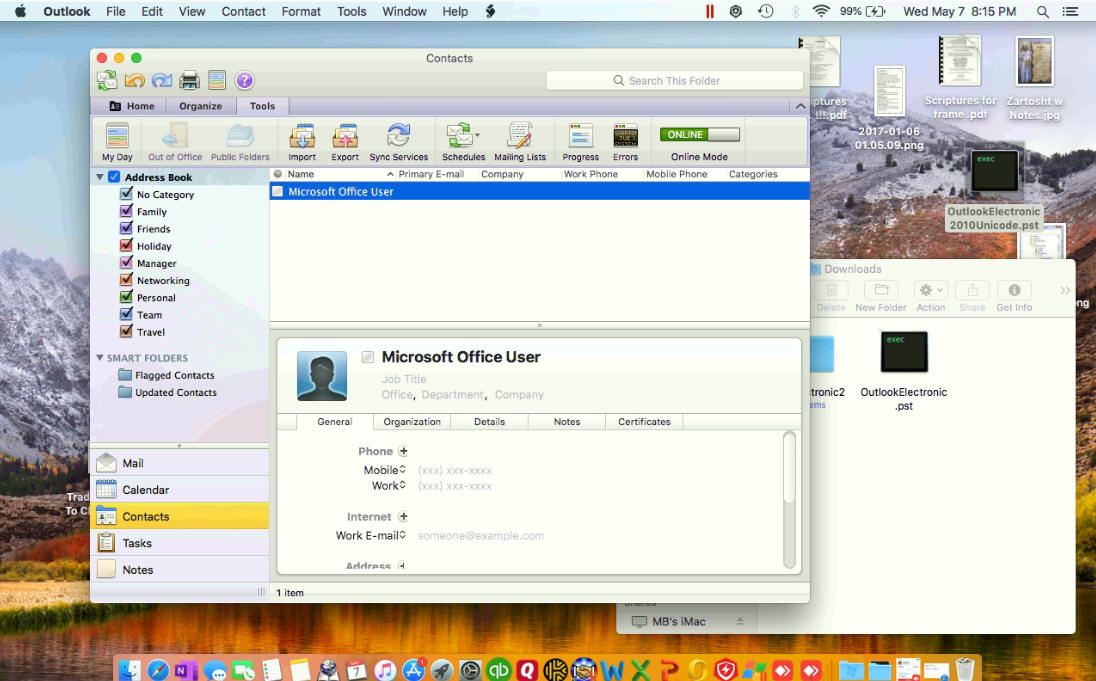Click the Undo arrow icon

(135, 80)
